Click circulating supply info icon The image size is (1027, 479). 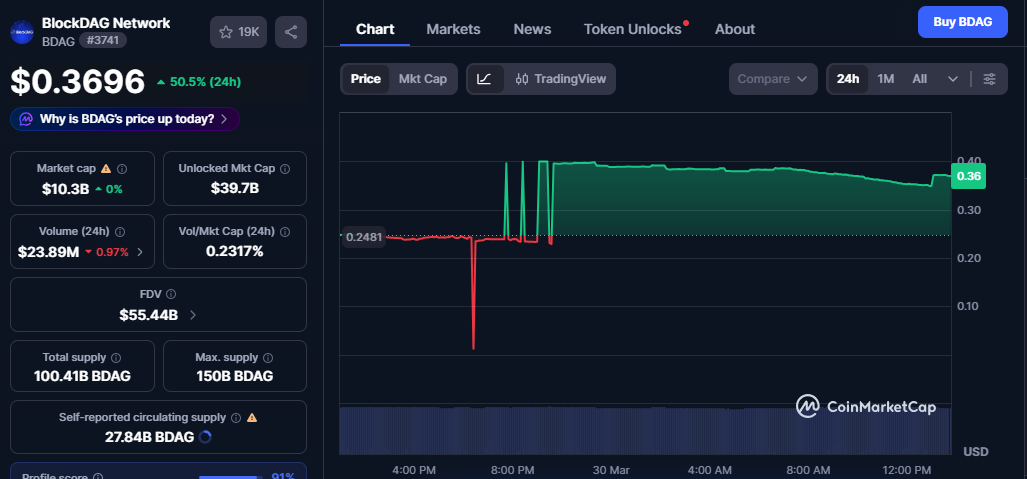236,418
